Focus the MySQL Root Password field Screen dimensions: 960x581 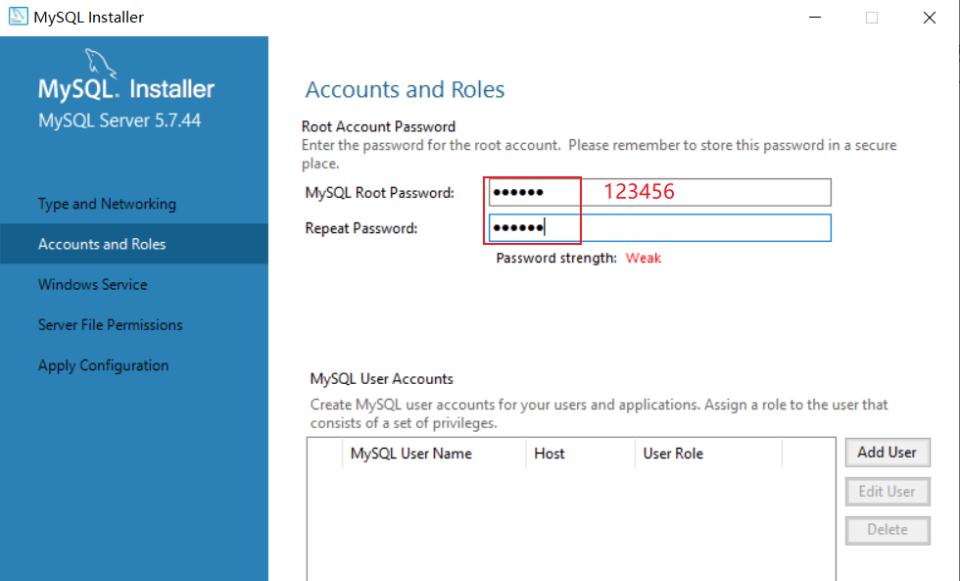click(x=659, y=192)
